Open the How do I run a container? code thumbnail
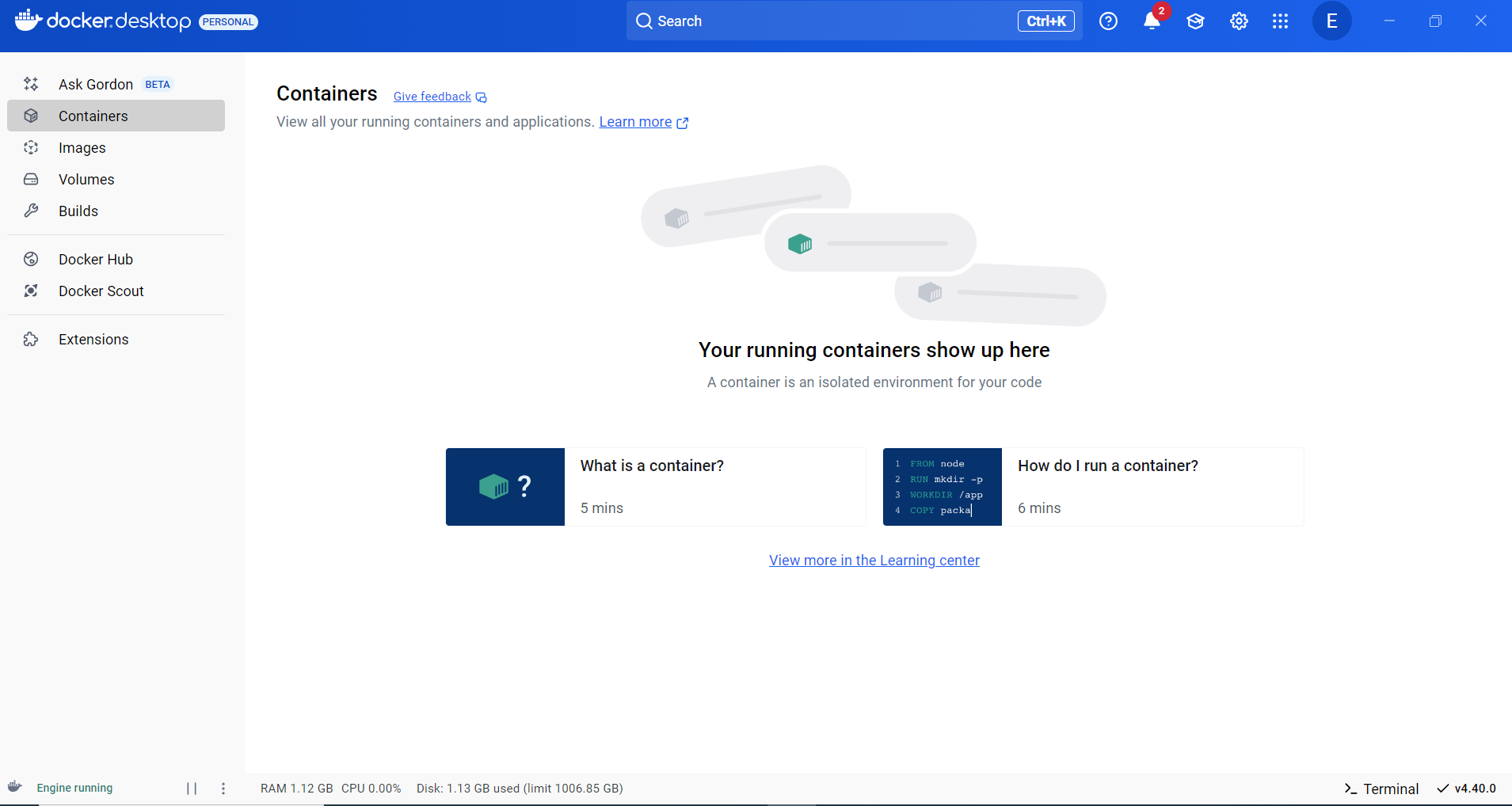The width and height of the screenshot is (1512, 806). tap(943, 487)
